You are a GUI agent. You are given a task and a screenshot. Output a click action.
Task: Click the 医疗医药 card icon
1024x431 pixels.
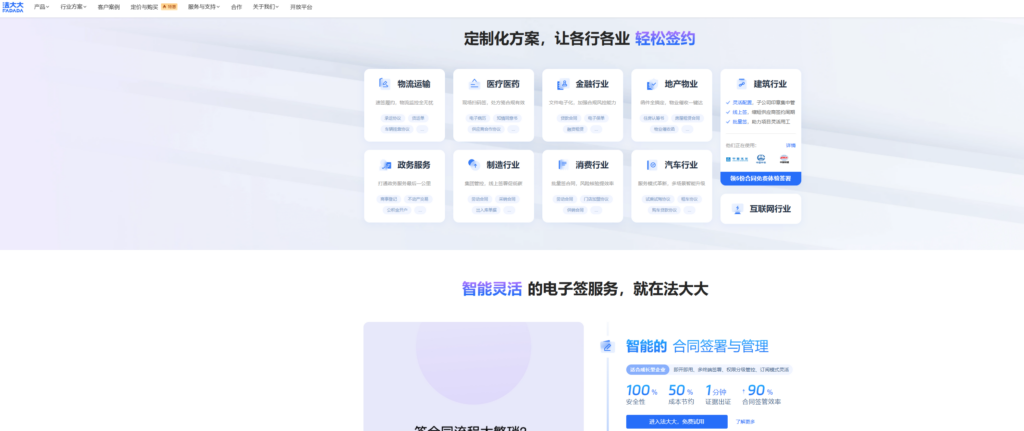pos(474,84)
